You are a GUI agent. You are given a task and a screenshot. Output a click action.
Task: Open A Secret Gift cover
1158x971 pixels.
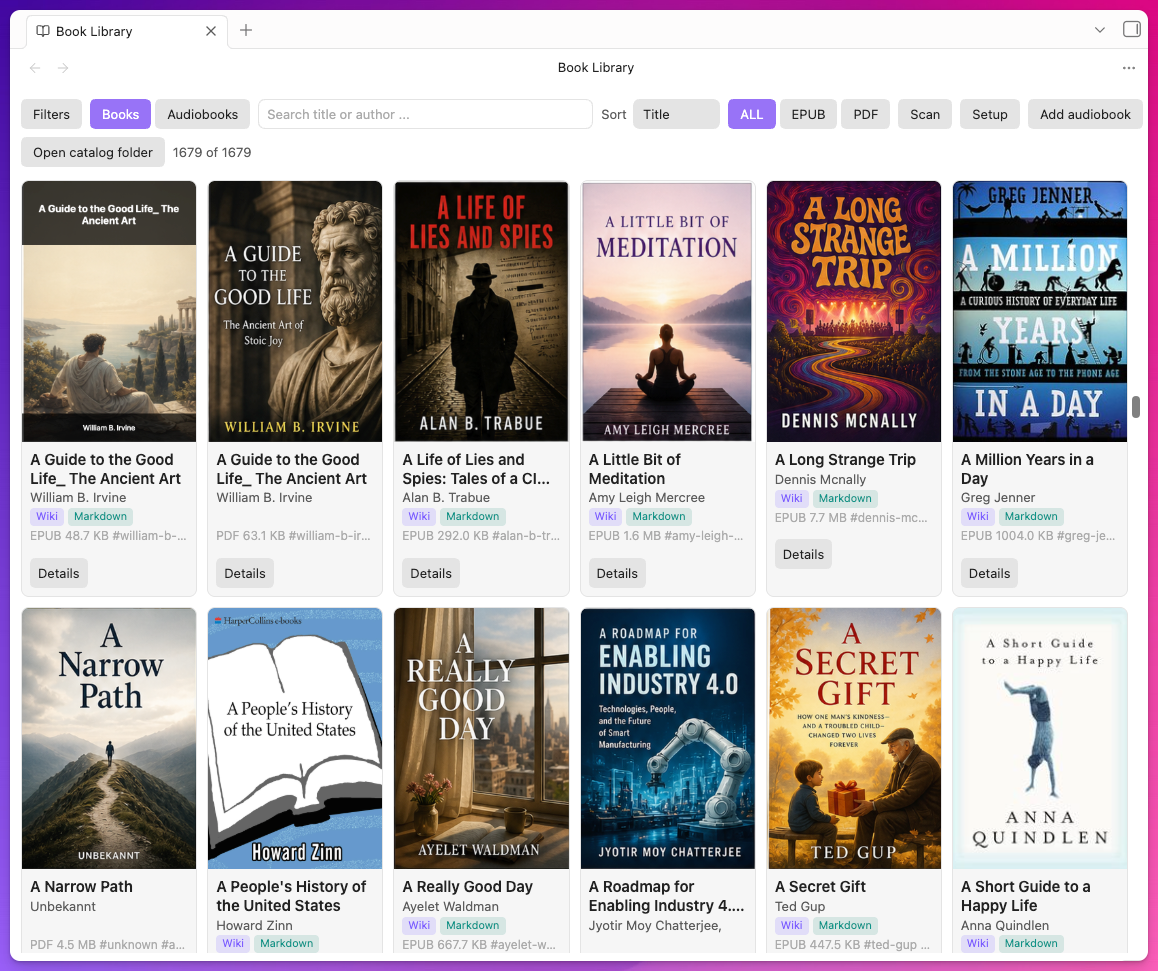click(x=854, y=738)
